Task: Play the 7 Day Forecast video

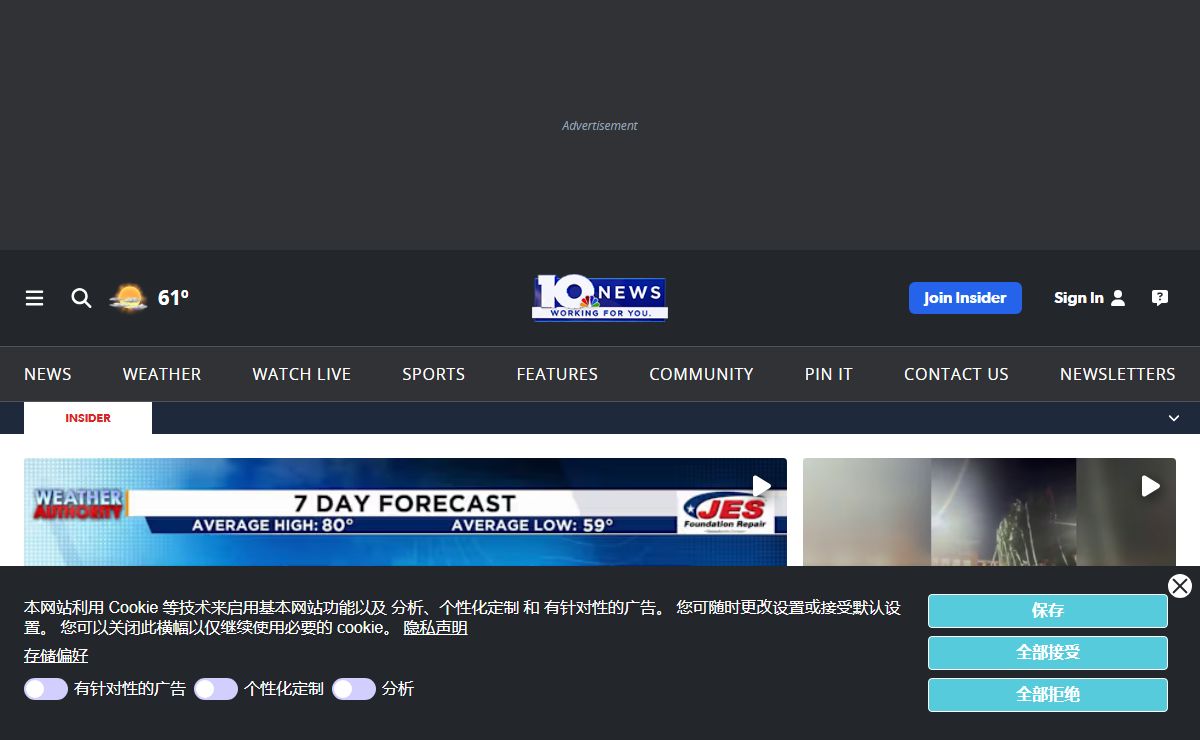Action: coord(762,486)
